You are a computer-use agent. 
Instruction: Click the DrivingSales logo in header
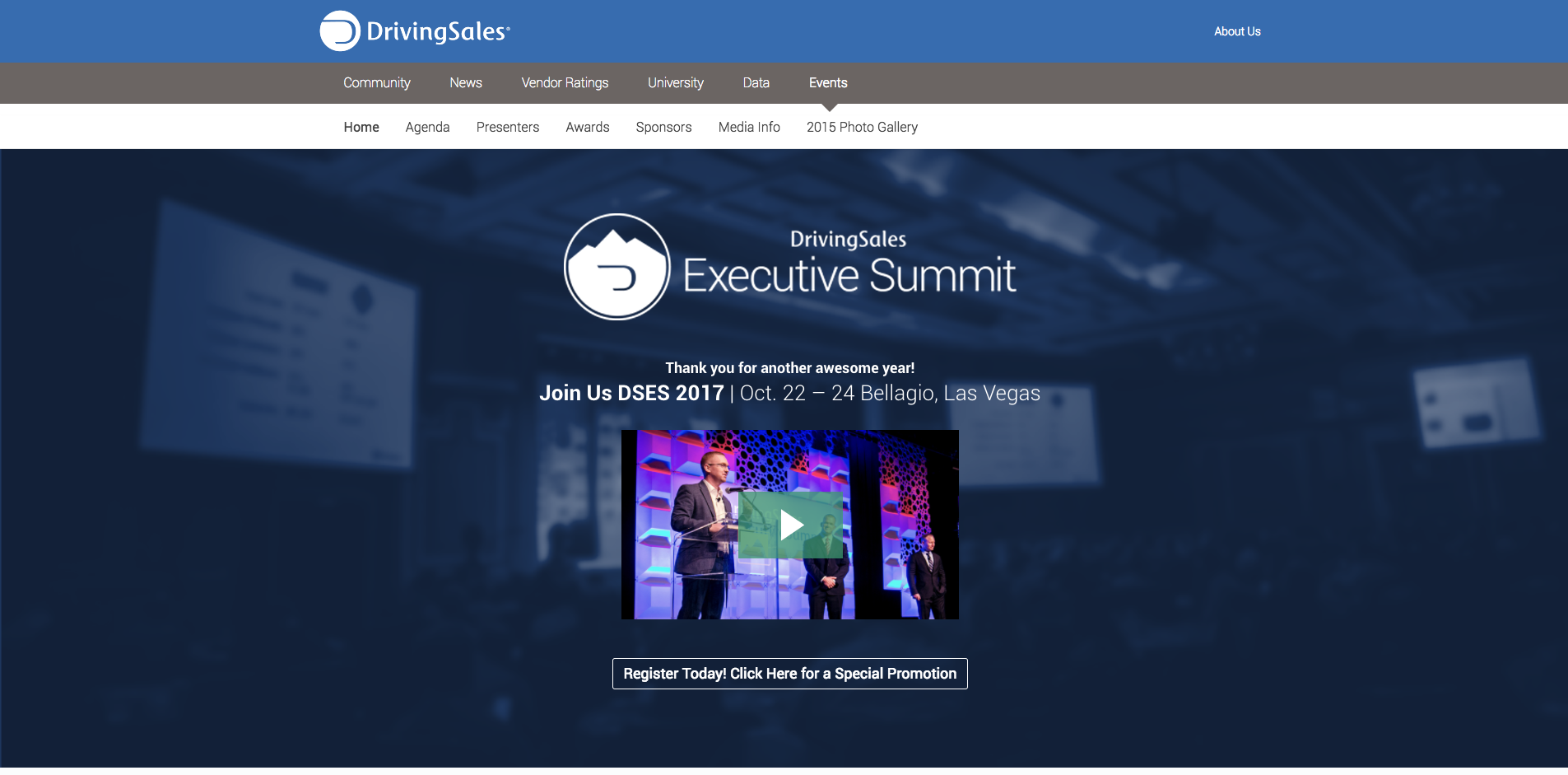click(x=415, y=31)
